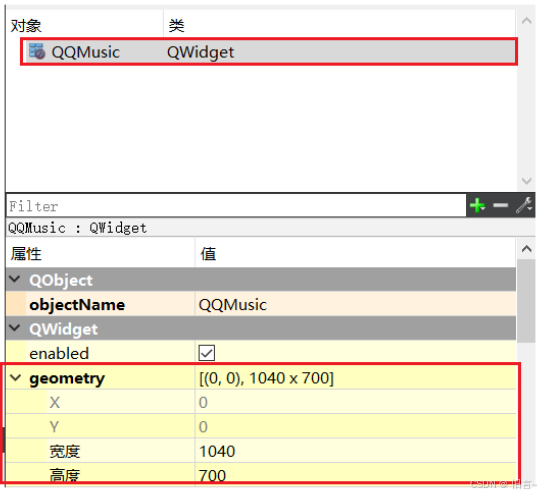Click the minus remove property icon
Viewport: 541px width, 496px height.
tap(500, 206)
